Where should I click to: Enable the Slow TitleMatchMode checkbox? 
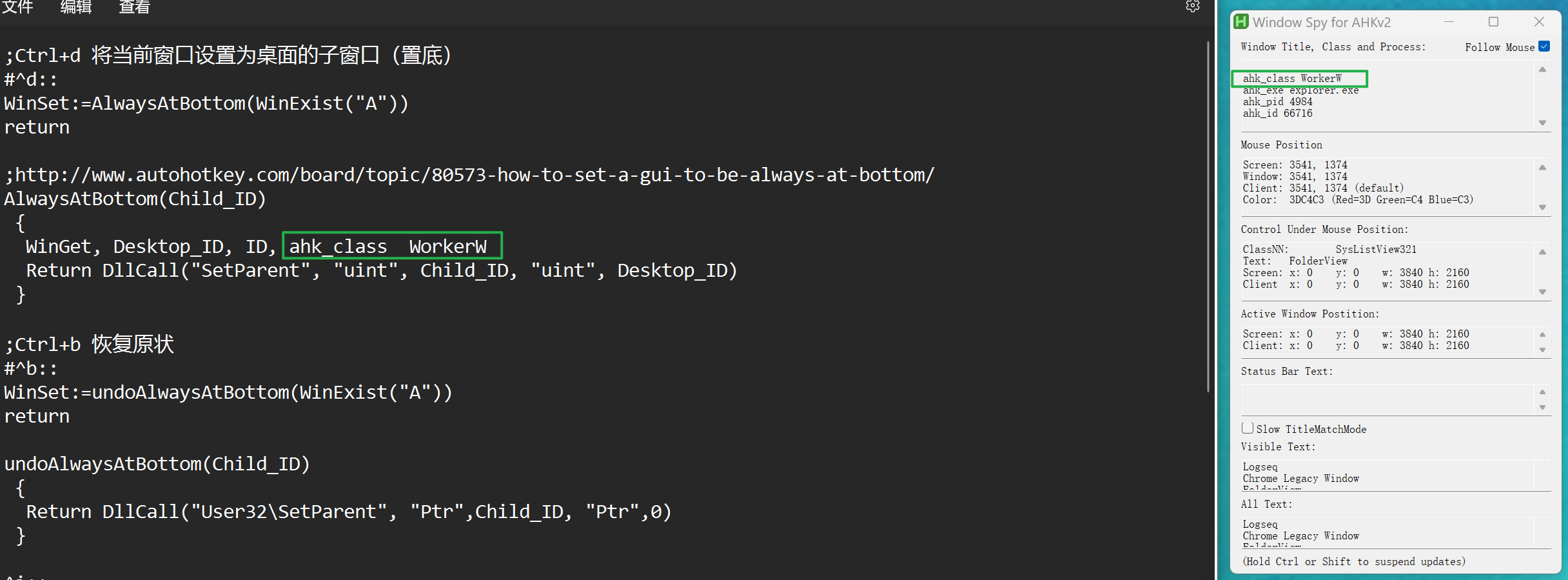point(1248,428)
